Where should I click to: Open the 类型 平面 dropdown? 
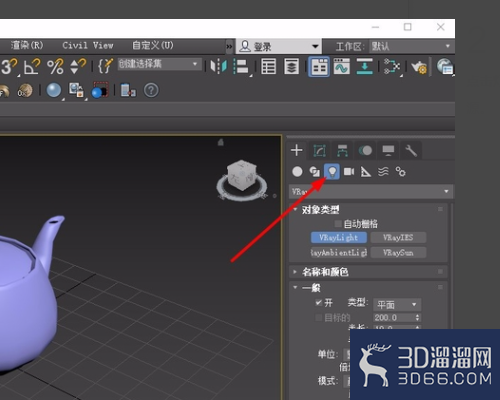(x=397, y=304)
